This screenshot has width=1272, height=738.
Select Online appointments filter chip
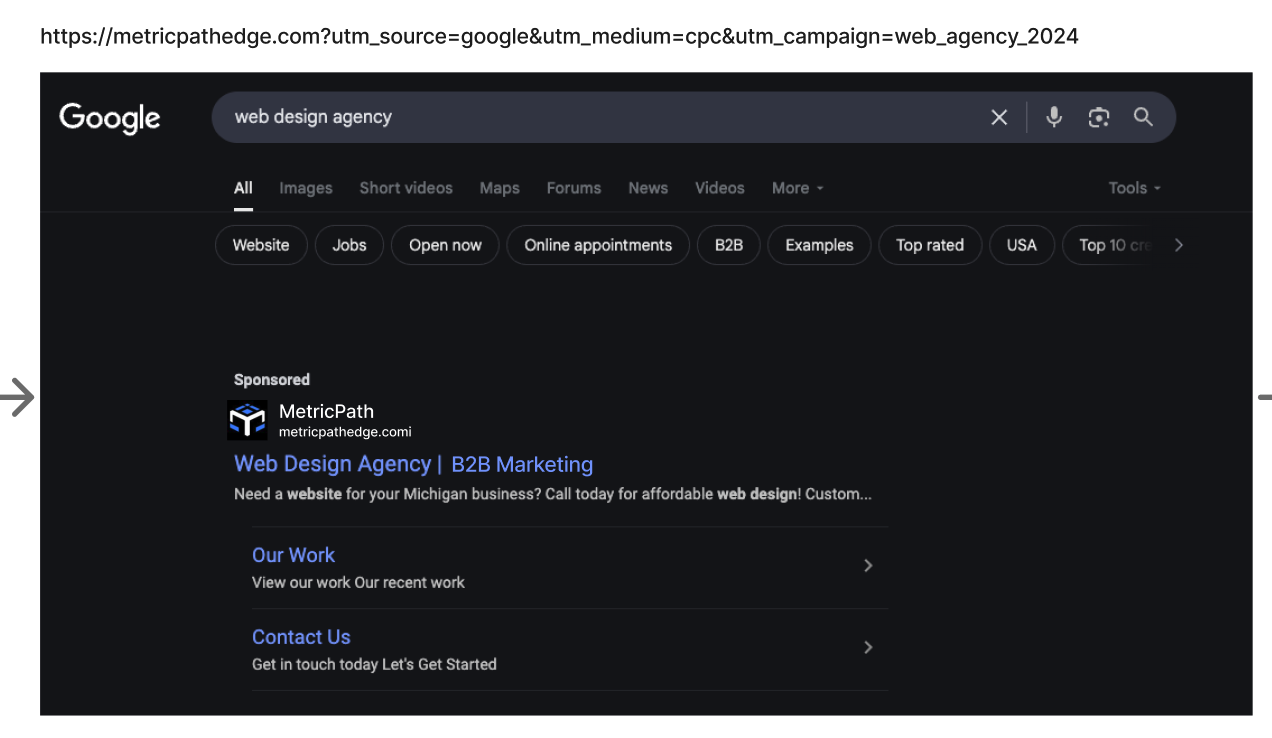coord(598,245)
